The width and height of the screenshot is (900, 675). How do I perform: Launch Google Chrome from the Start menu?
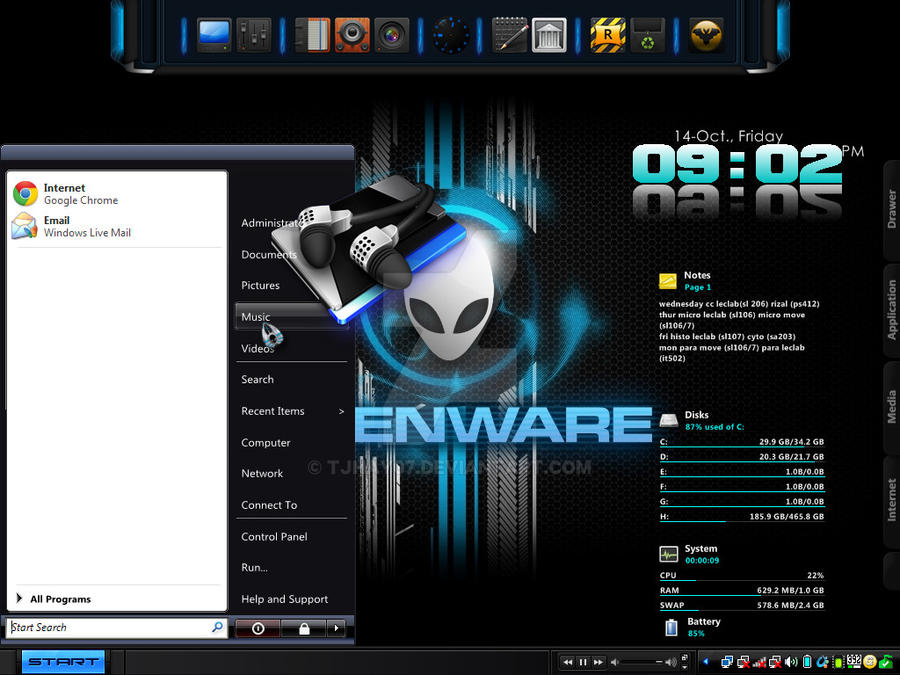click(80, 194)
